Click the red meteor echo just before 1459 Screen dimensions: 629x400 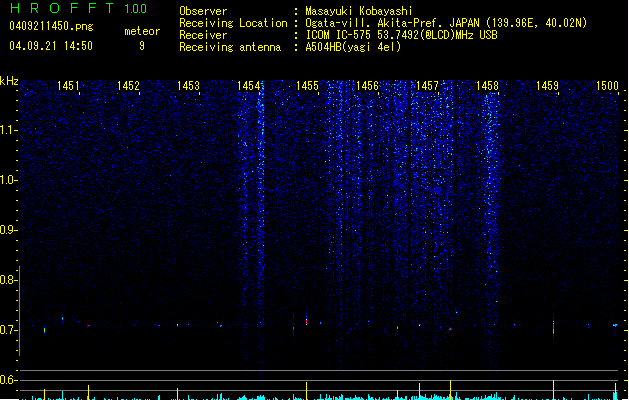[x=554, y=327]
